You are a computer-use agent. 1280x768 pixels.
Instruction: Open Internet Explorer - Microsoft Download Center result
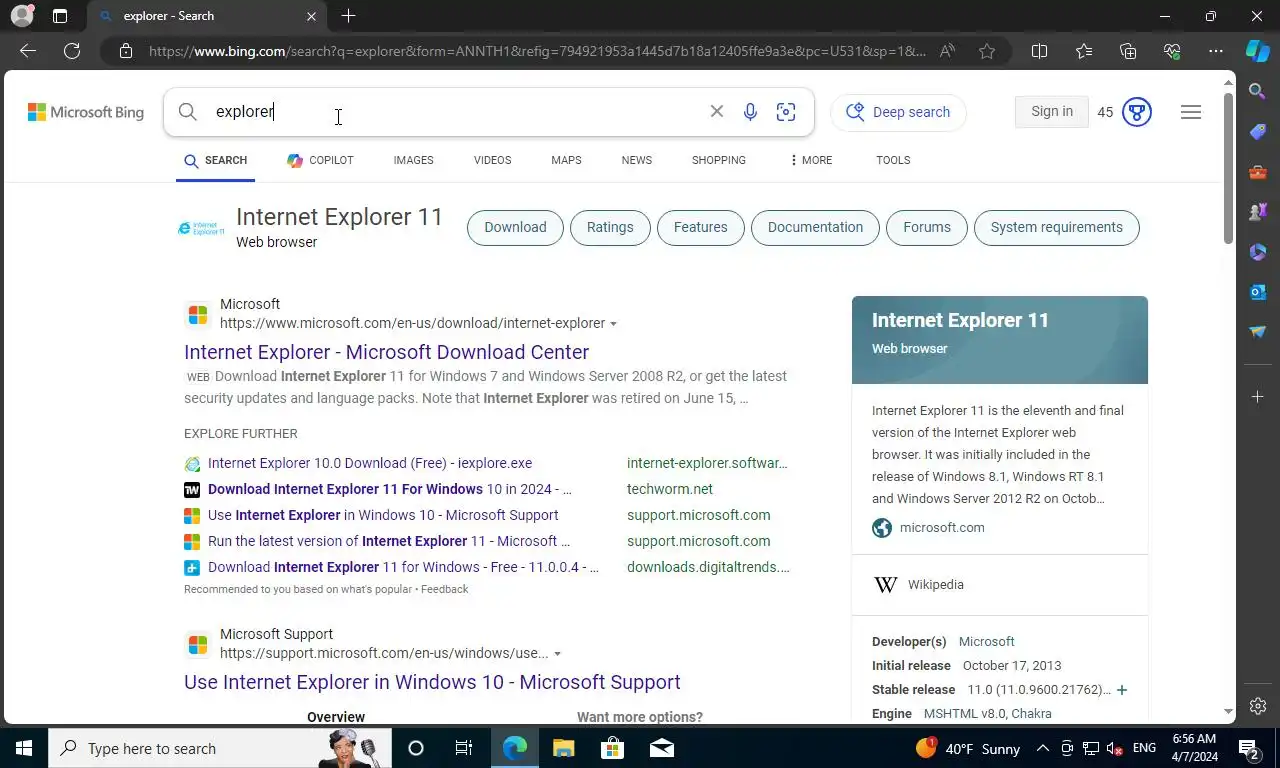386,352
